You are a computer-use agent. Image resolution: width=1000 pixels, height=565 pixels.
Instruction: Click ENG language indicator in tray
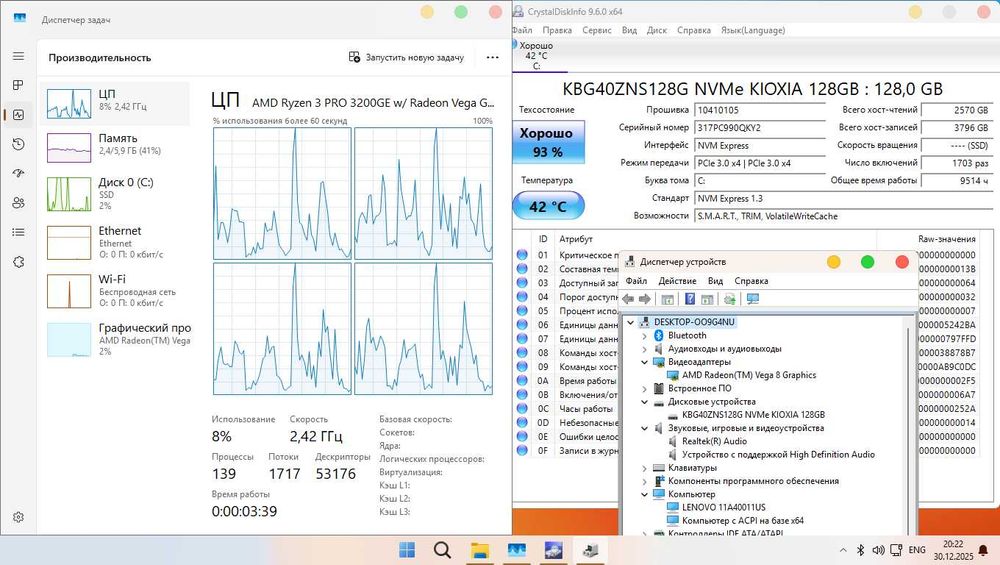click(916, 550)
